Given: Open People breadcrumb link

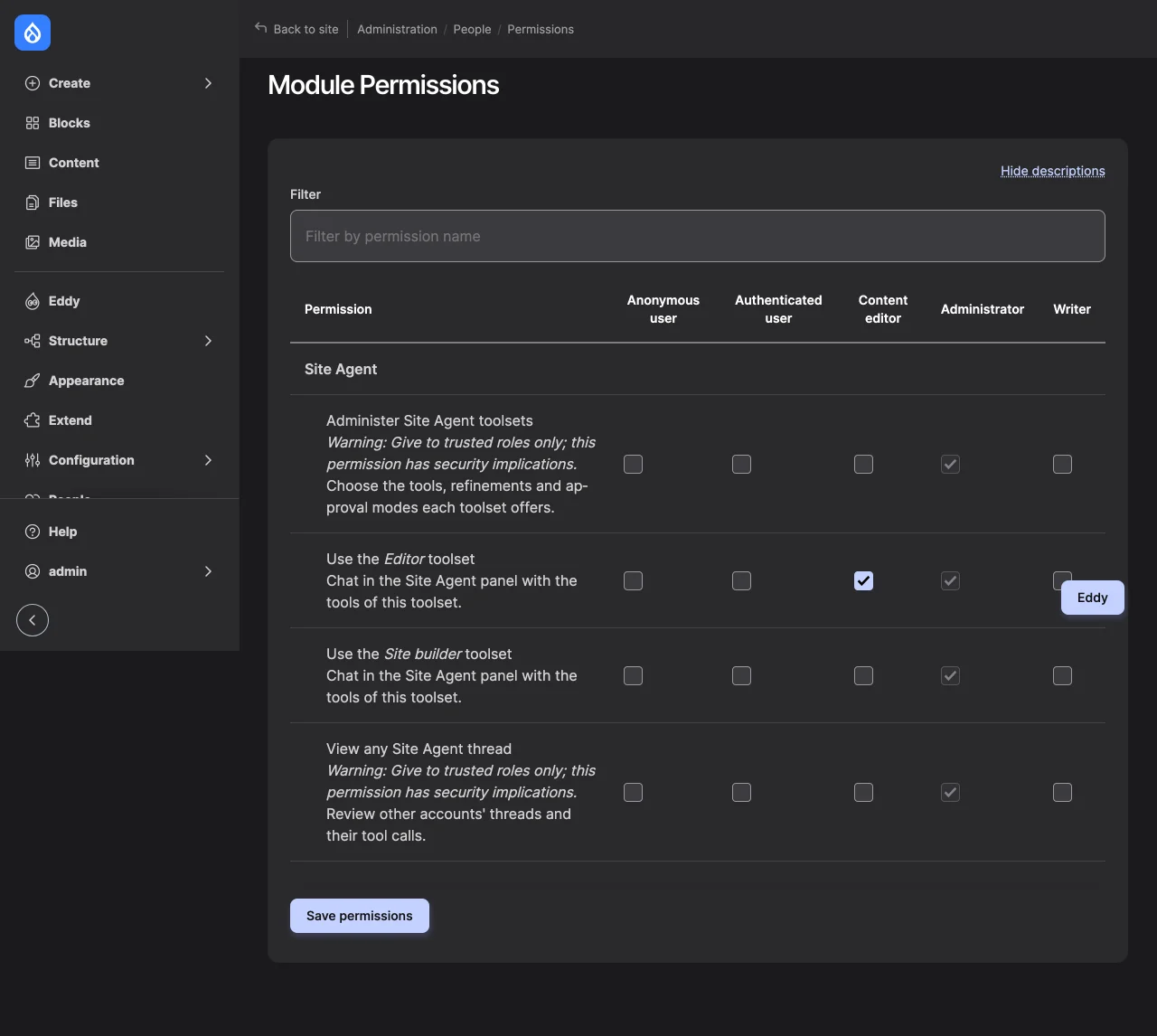Looking at the screenshot, I should (x=472, y=29).
